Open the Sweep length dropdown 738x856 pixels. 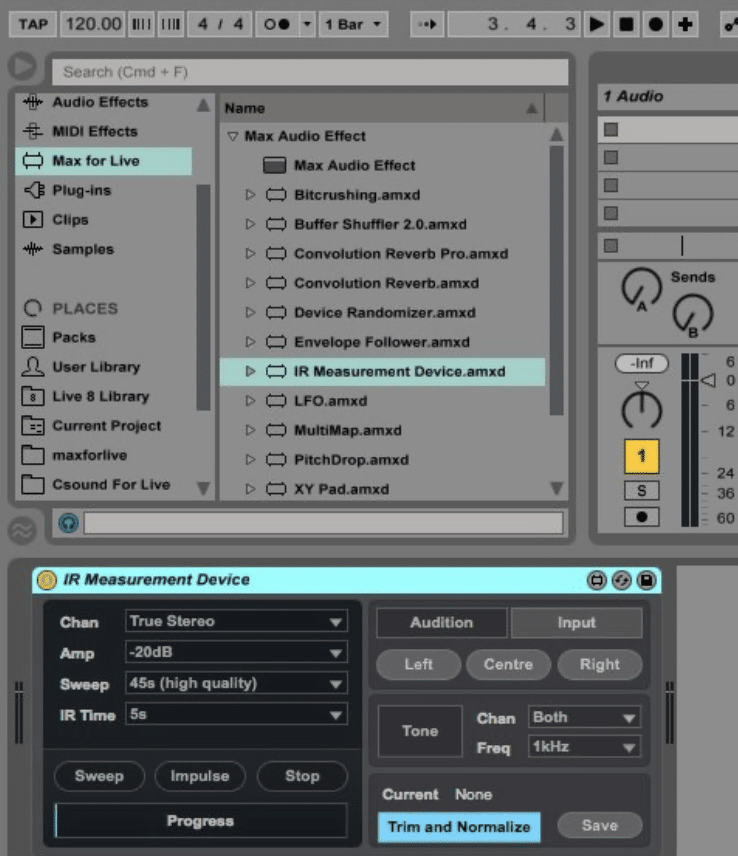coord(236,683)
